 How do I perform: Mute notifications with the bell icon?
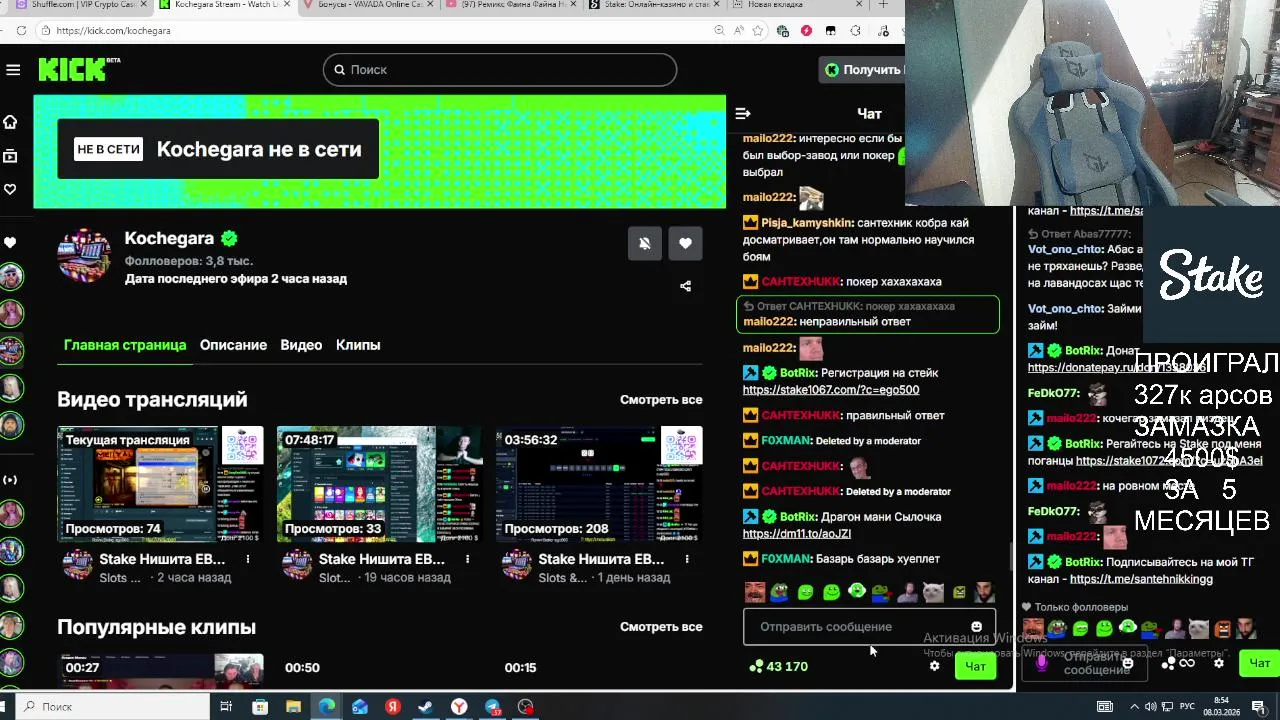[645, 243]
